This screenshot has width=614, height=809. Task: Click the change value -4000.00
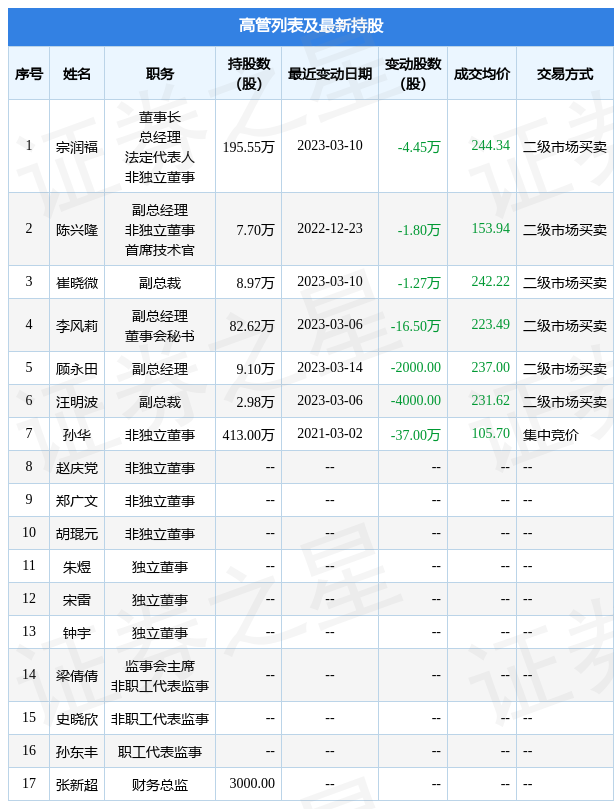[x=416, y=400]
